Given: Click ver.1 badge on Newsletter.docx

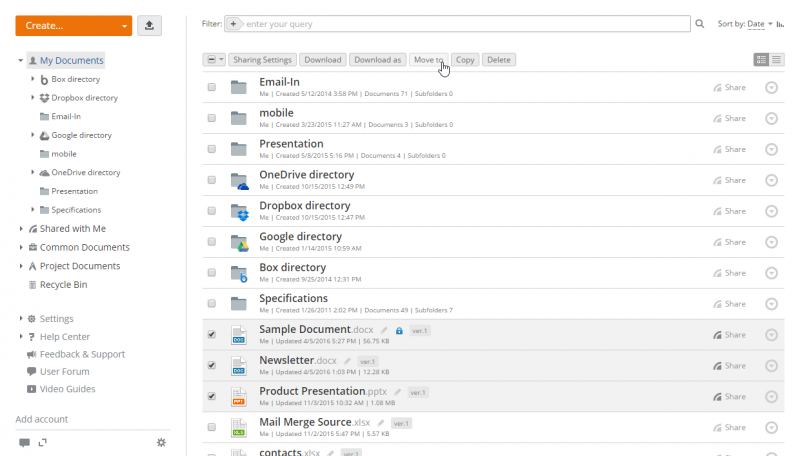Looking at the screenshot, I should point(367,362).
